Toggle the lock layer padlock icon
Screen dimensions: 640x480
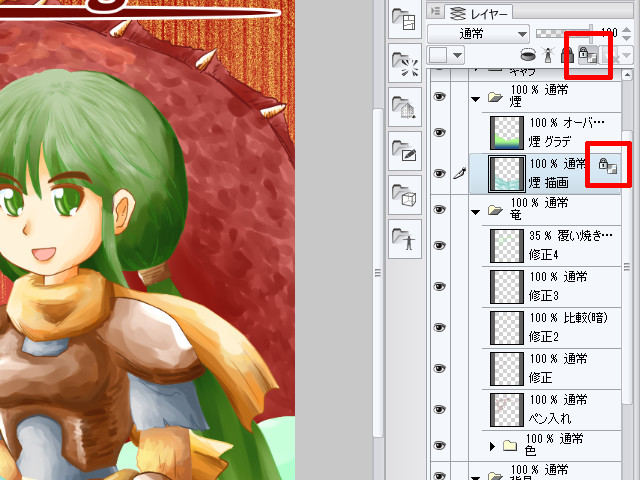(x=567, y=55)
